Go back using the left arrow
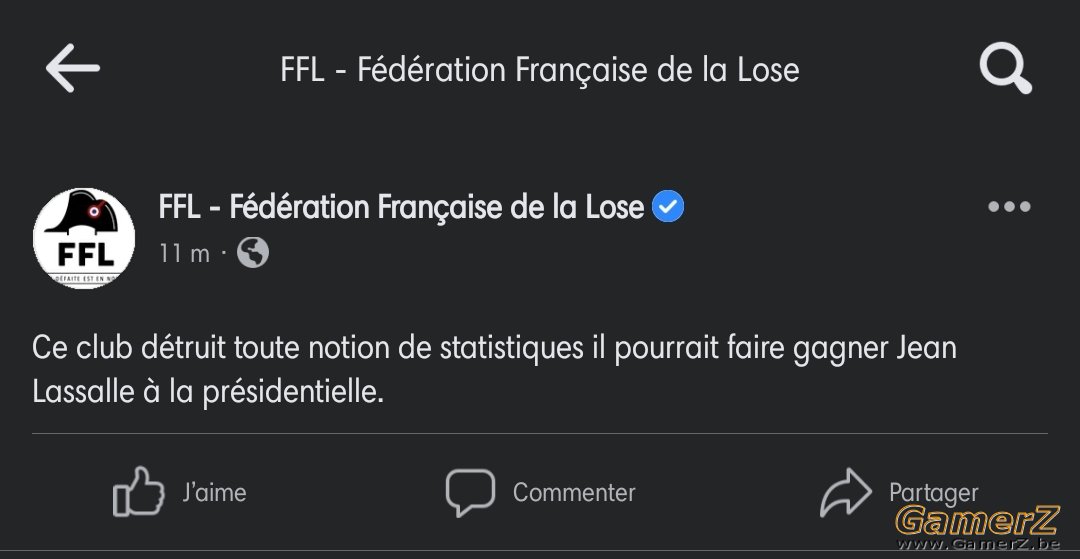Screen dimensions: 1080x559 [72, 68]
